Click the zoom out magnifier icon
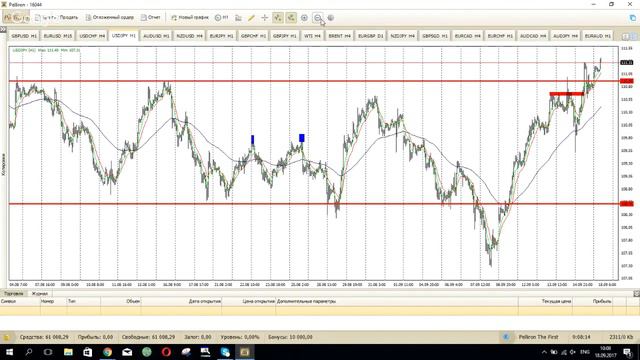Viewport: 640px width, 360px height. [x=318, y=18]
